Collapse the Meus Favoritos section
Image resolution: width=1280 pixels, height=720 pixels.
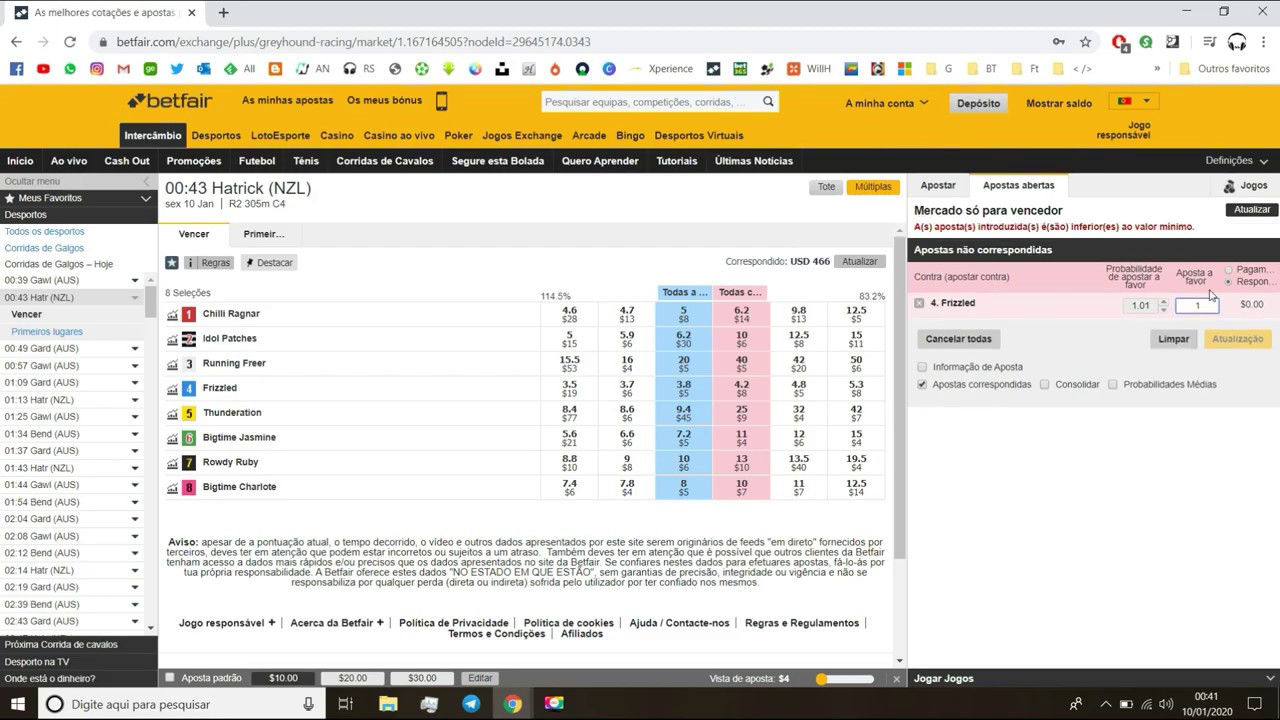click(146, 198)
